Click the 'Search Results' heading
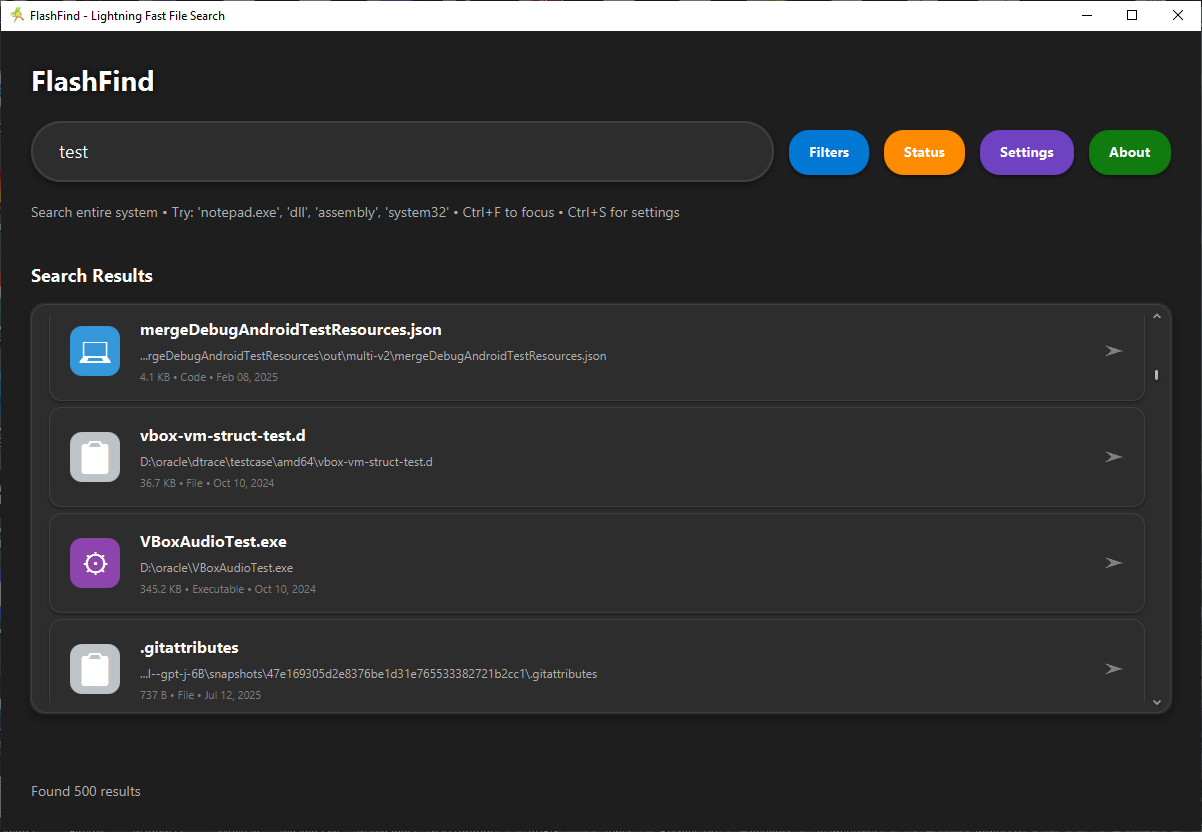The height and width of the screenshot is (832, 1202). coord(92,276)
